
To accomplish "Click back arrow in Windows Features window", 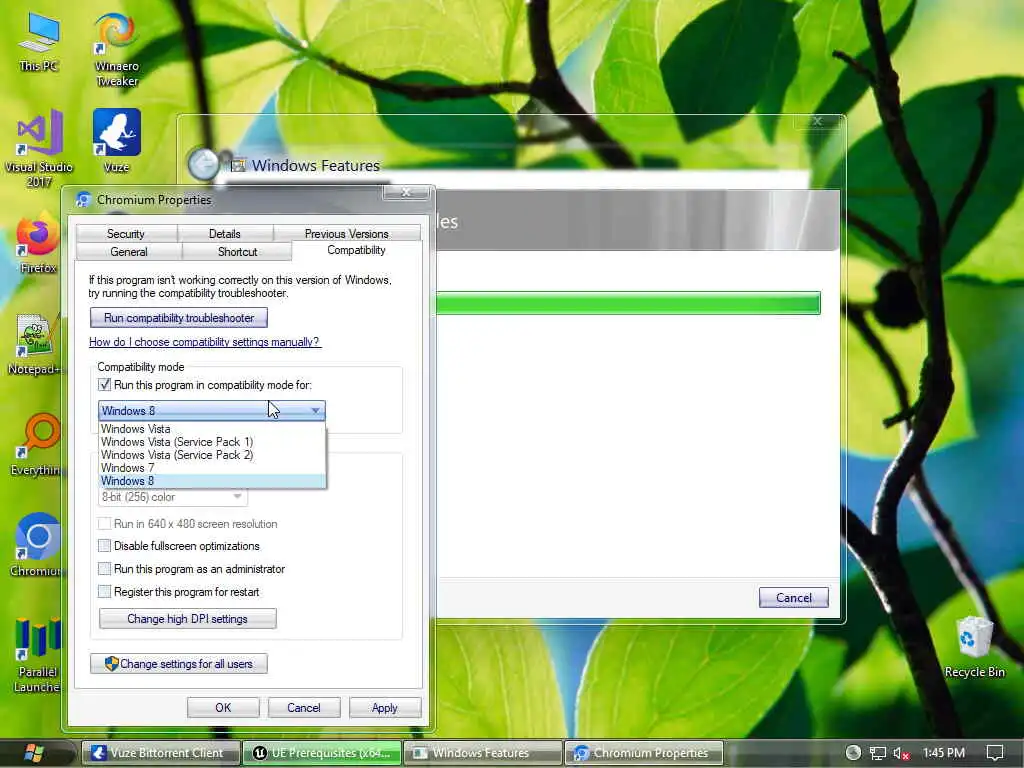I will (204, 165).
